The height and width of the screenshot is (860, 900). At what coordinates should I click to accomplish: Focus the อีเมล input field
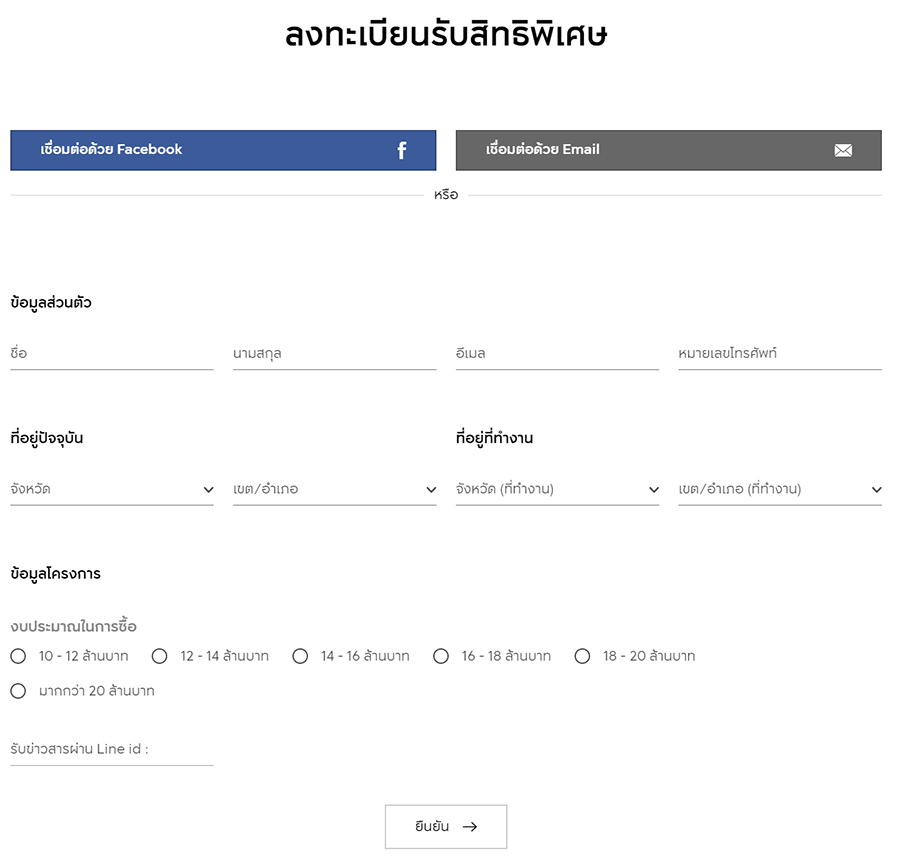pos(557,354)
